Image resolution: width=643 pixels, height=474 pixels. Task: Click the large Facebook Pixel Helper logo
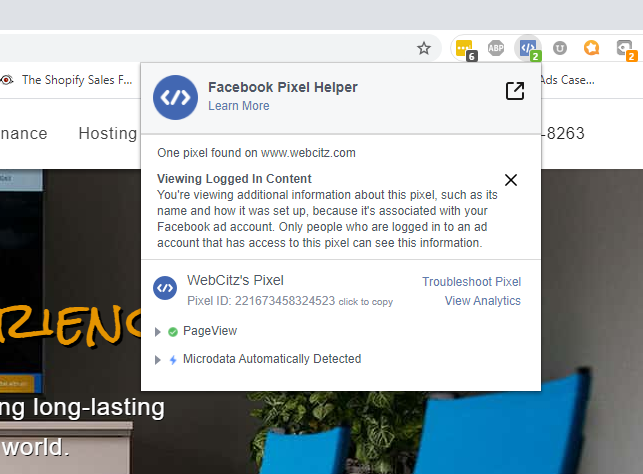click(x=176, y=98)
